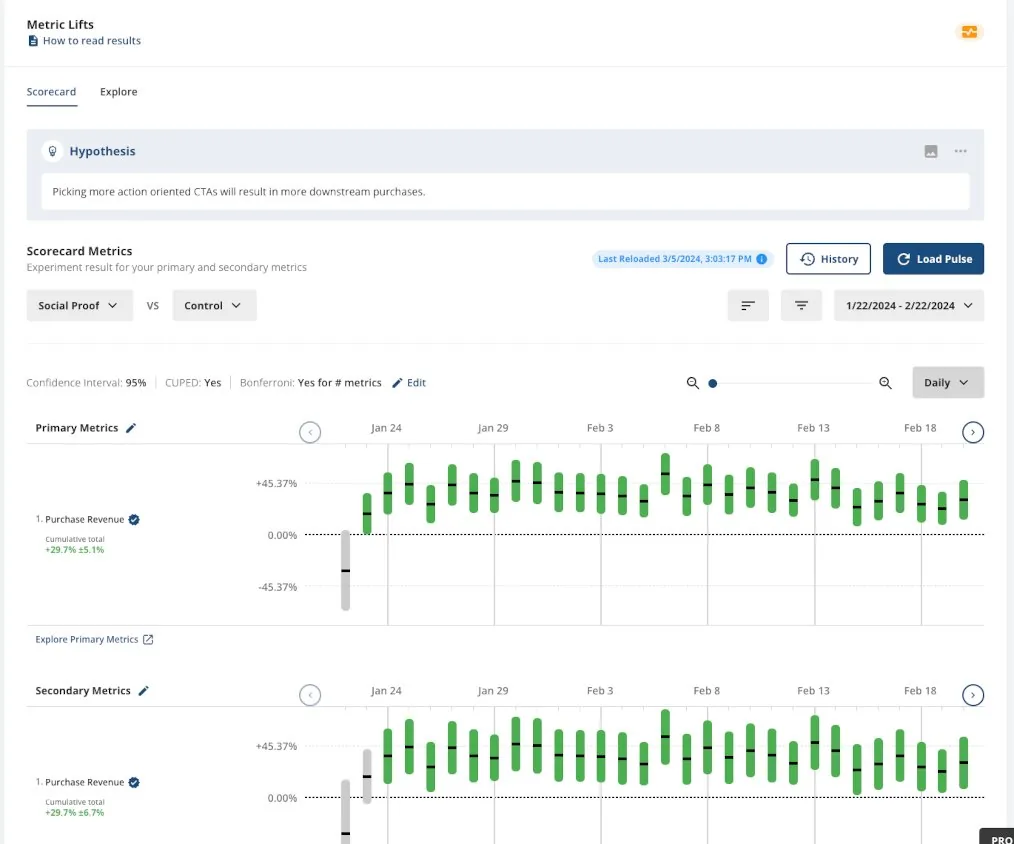Edit Primary Metrics with pencil icon
This screenshot has width=1014, height=844.
131,428
